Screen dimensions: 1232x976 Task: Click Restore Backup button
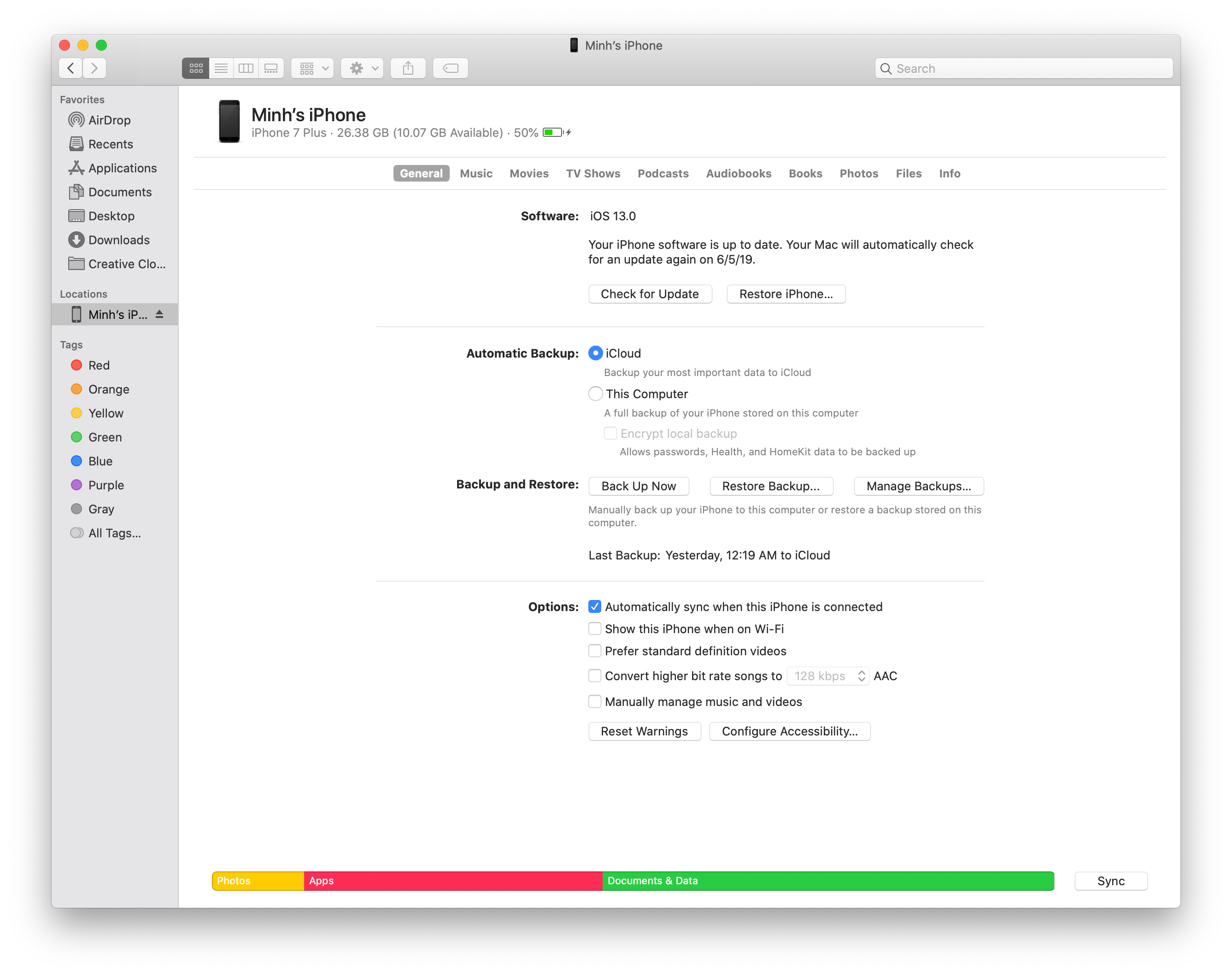tap(771, 486)
